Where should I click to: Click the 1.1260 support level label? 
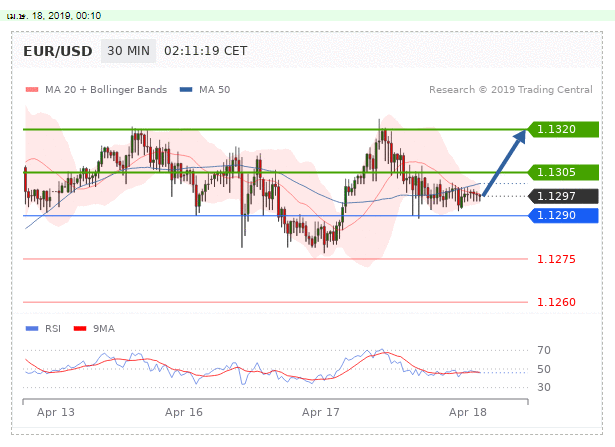554,302
